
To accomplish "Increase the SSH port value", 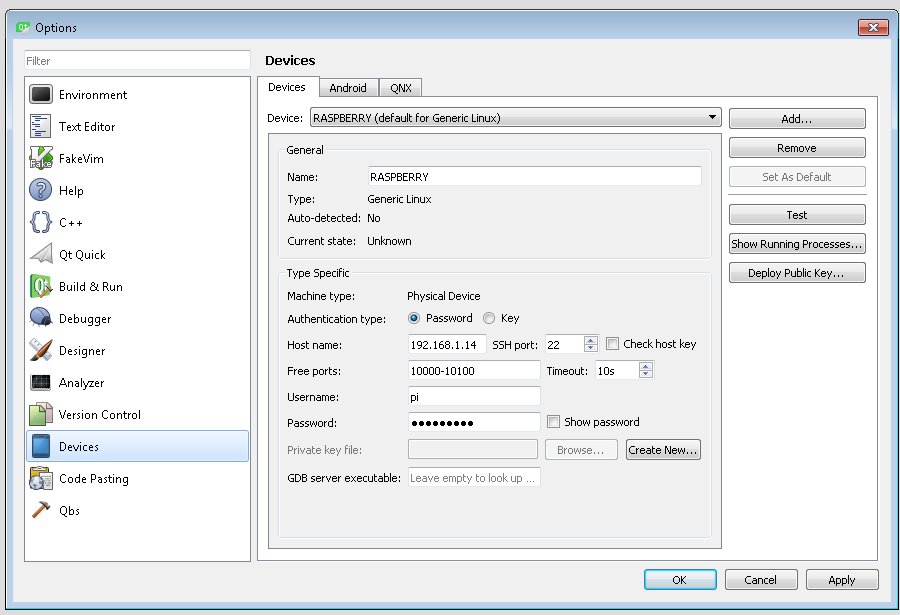I will pyautogui.click(x=591, y=340).
